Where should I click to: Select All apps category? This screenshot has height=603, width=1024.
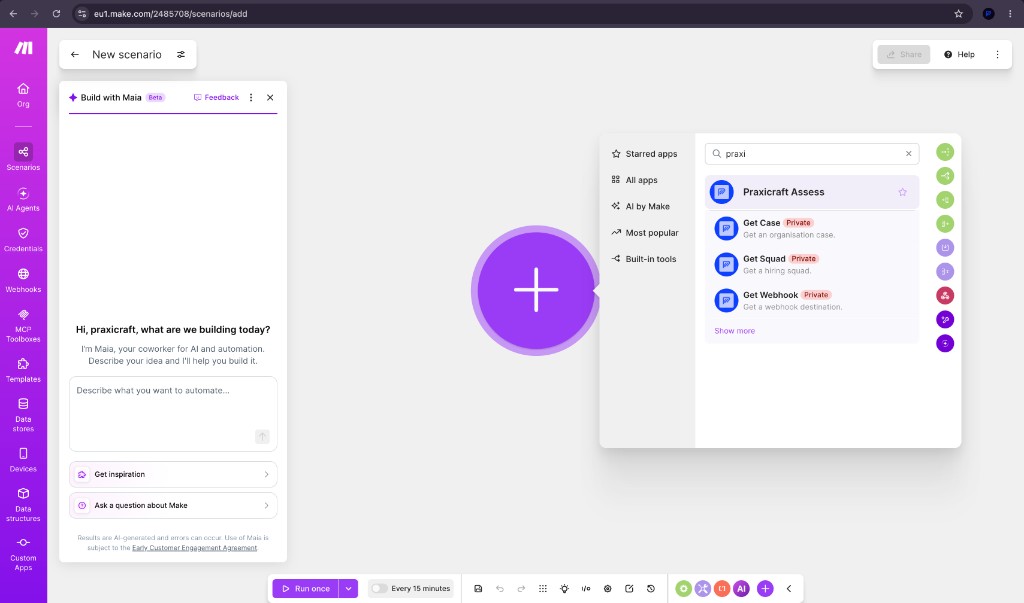click(634, 180)
